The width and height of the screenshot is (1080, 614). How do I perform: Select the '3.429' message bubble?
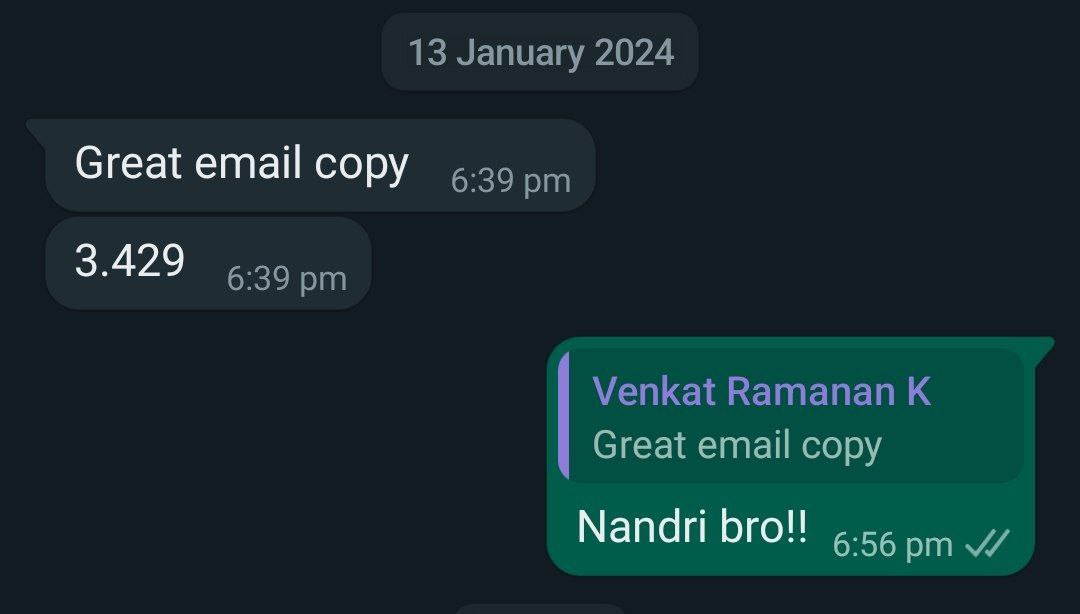pos(208,263)
